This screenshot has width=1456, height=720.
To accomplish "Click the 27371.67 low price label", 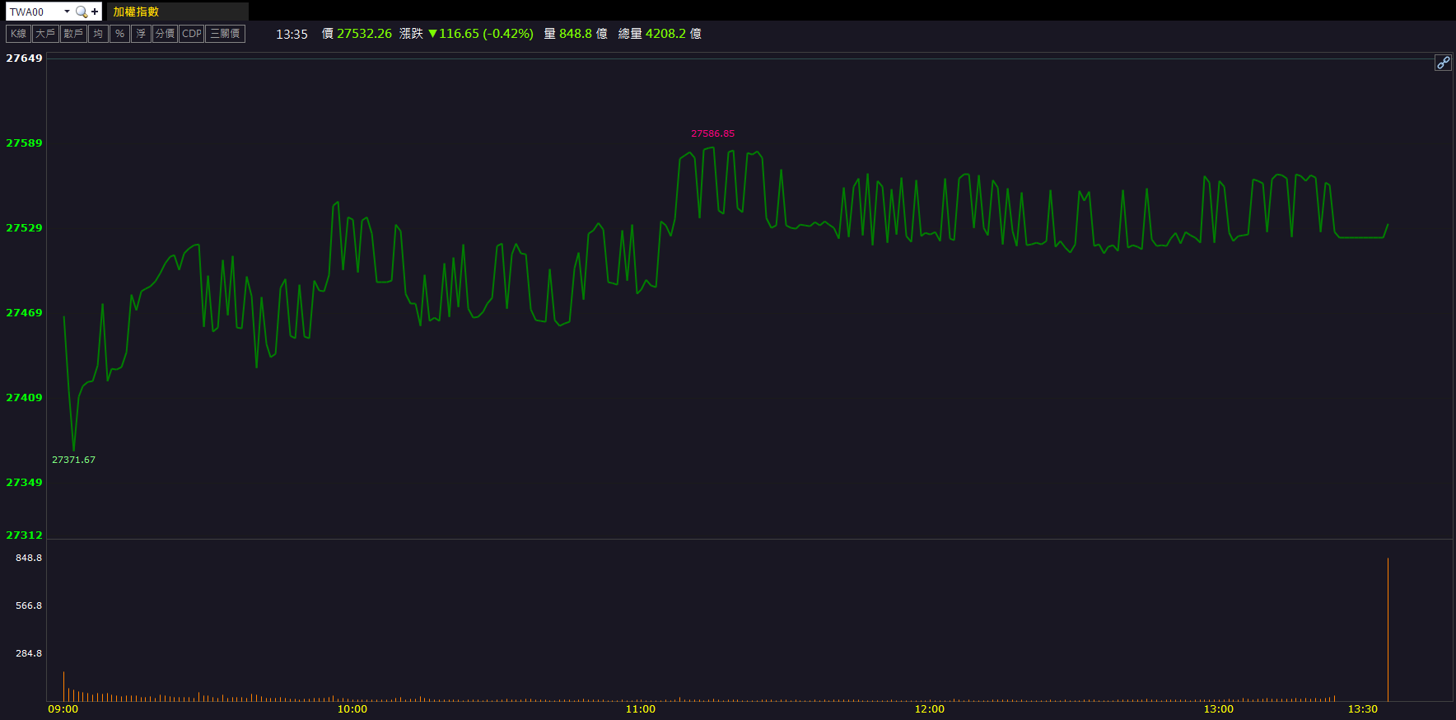I will [74, 460].
